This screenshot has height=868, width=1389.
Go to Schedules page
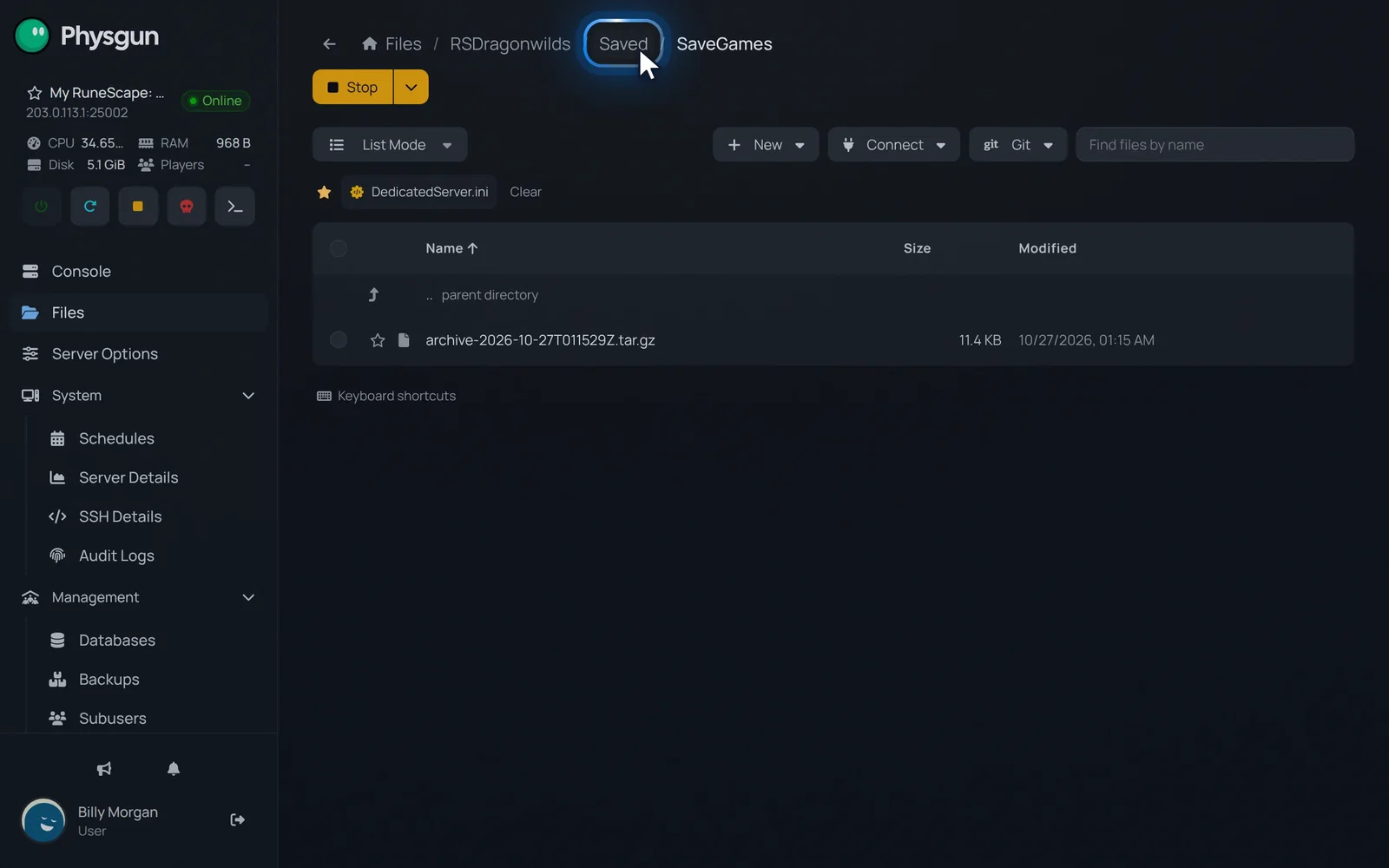coord(116,439)
